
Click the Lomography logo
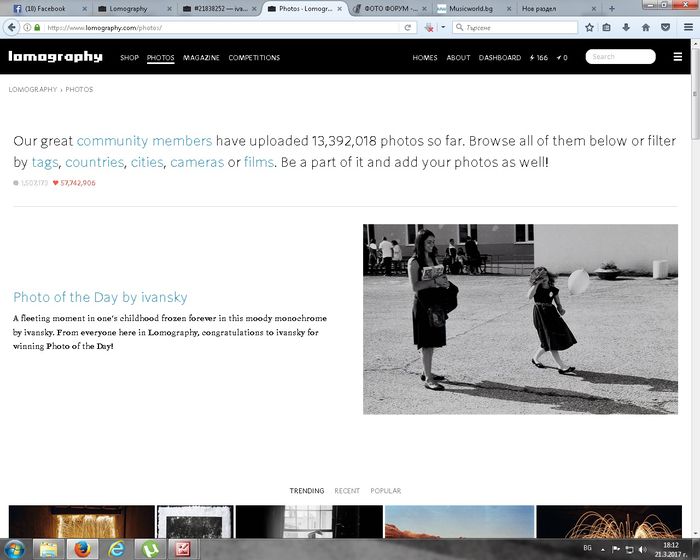(x=55, y=57)
